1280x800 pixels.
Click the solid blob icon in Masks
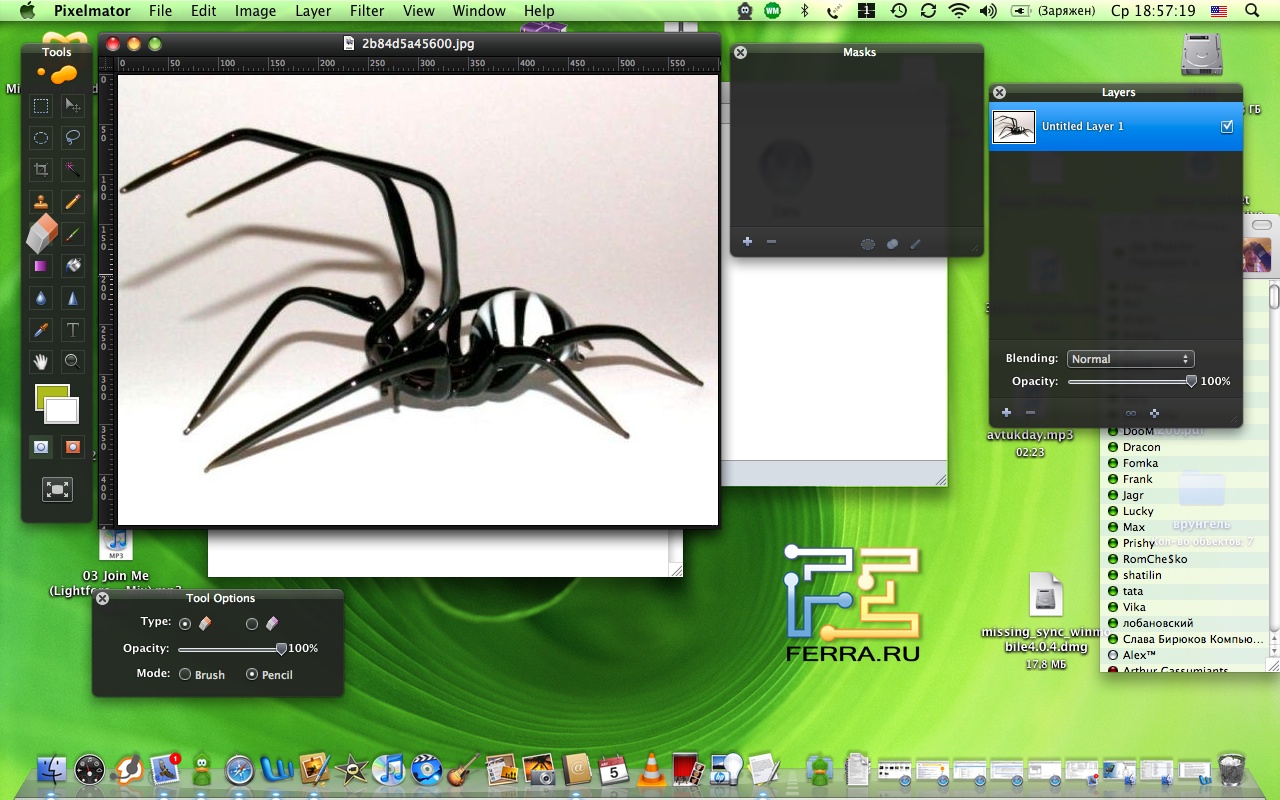pyautogui.click(x=892, y=243)
